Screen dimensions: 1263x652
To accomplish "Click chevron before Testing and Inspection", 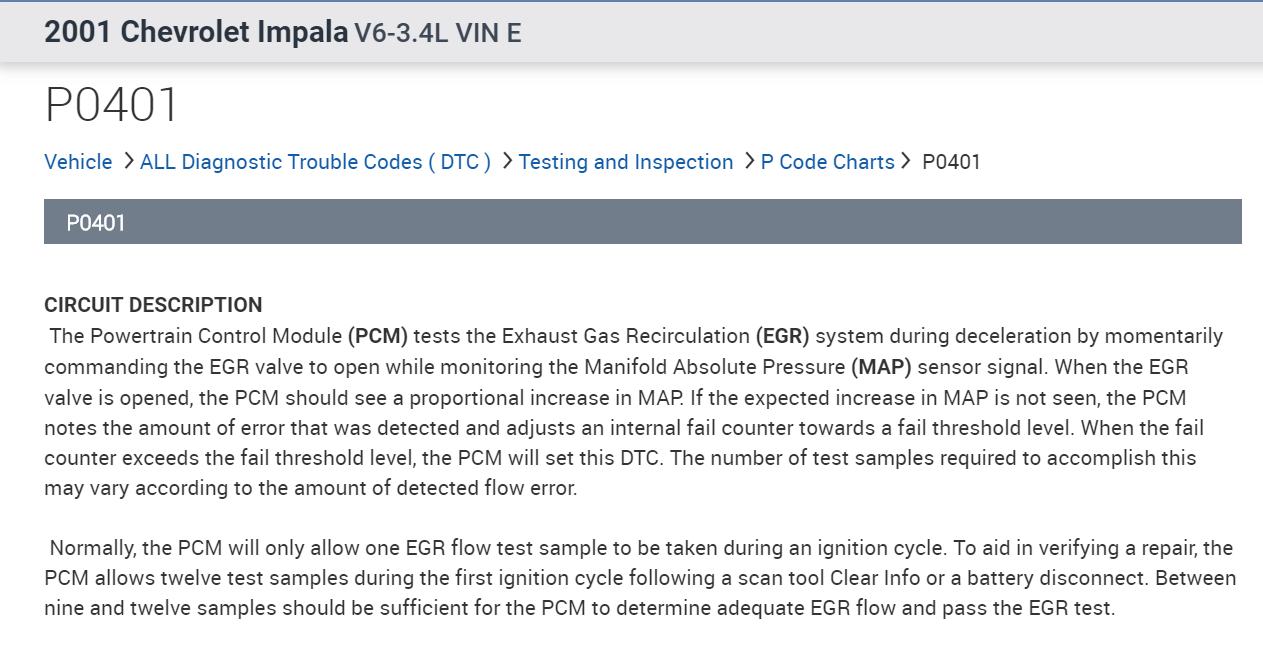I will 507,161.
